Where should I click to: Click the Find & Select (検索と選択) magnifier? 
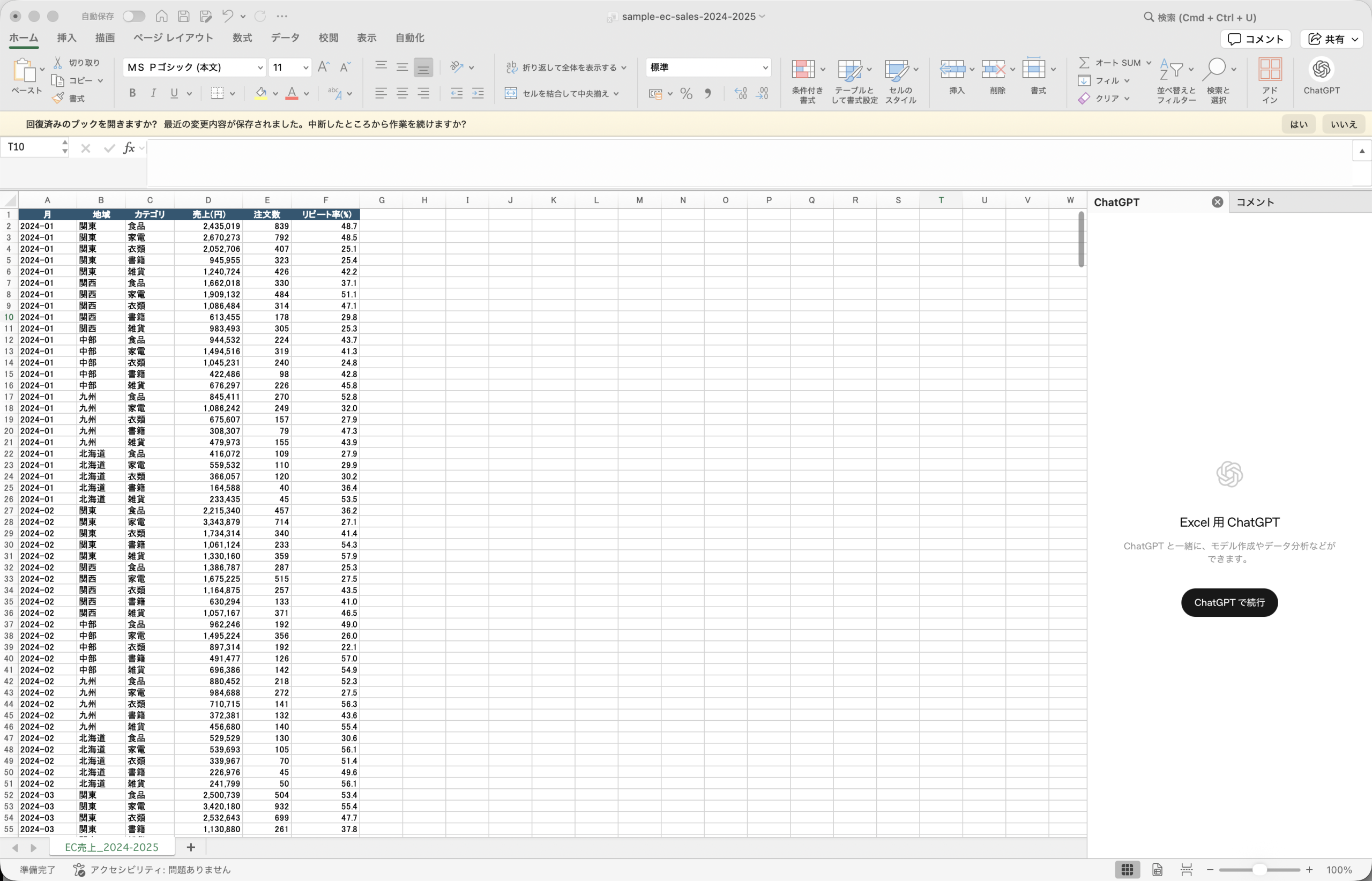(1214, 69)
